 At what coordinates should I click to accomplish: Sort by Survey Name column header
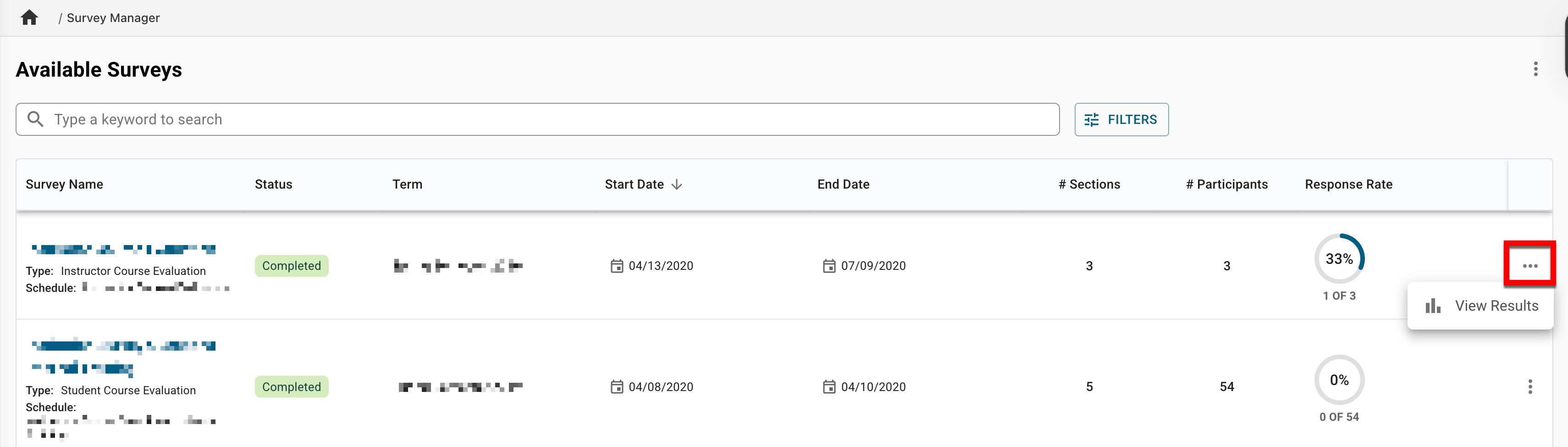pos(65,184)
